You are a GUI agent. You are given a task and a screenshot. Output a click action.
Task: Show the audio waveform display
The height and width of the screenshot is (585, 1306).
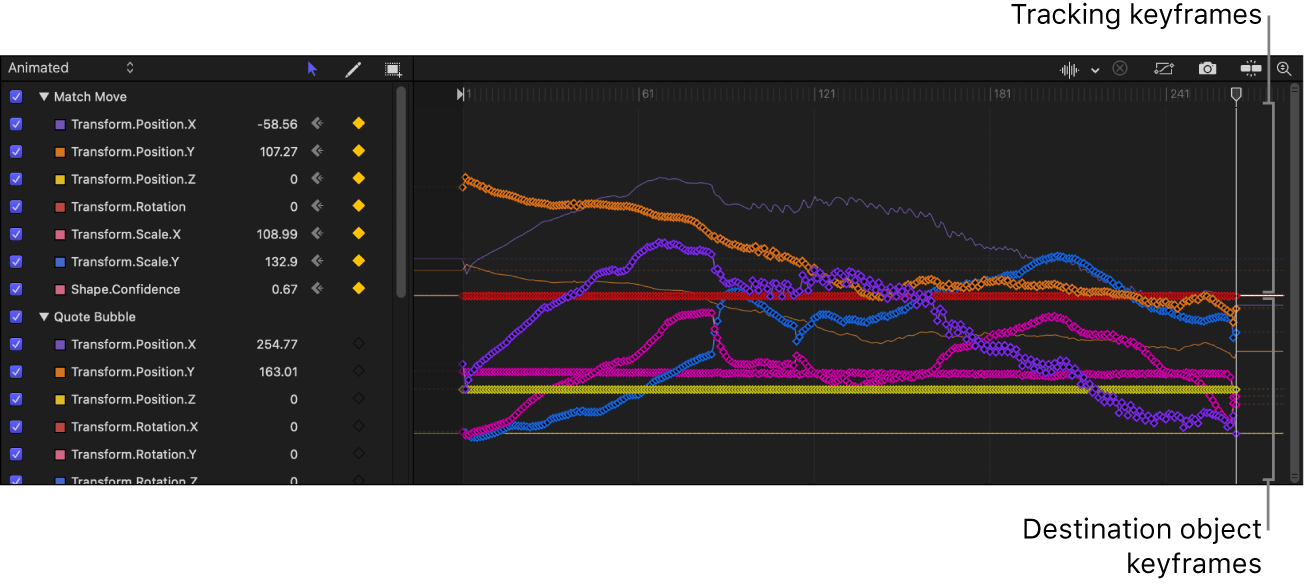tap(1068, 69)
